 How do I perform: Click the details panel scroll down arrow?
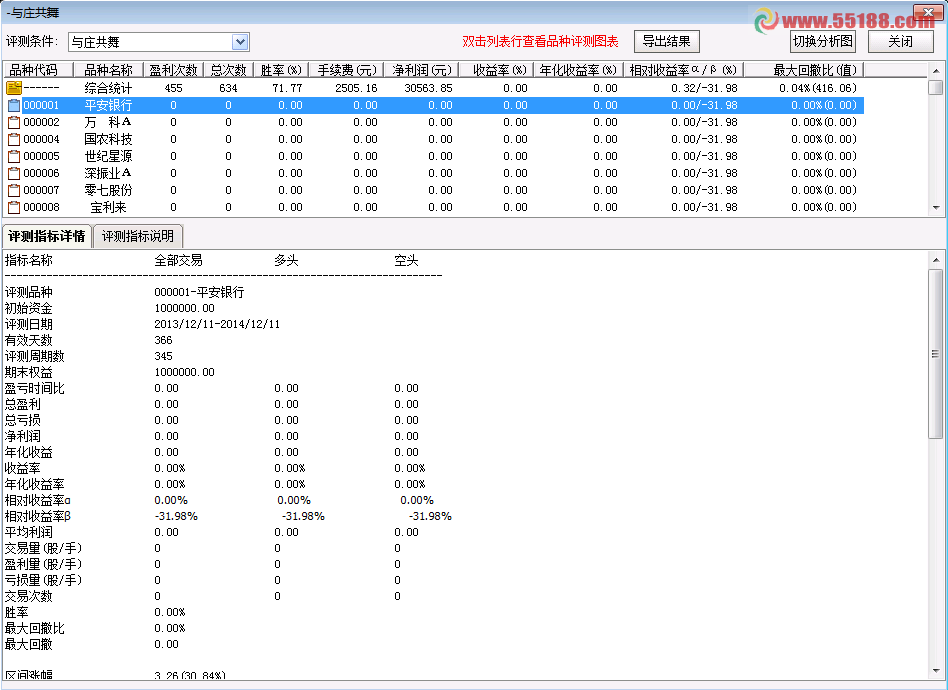click(x=936, y=671)
